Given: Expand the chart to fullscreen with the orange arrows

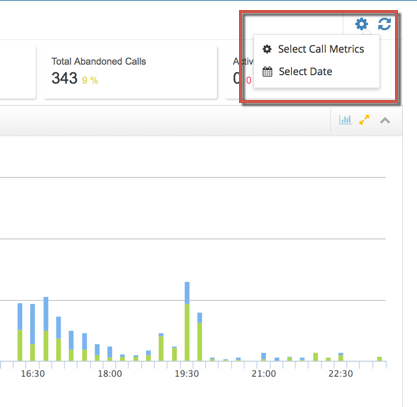Looking at the screenshot, I should coord(364,120).
